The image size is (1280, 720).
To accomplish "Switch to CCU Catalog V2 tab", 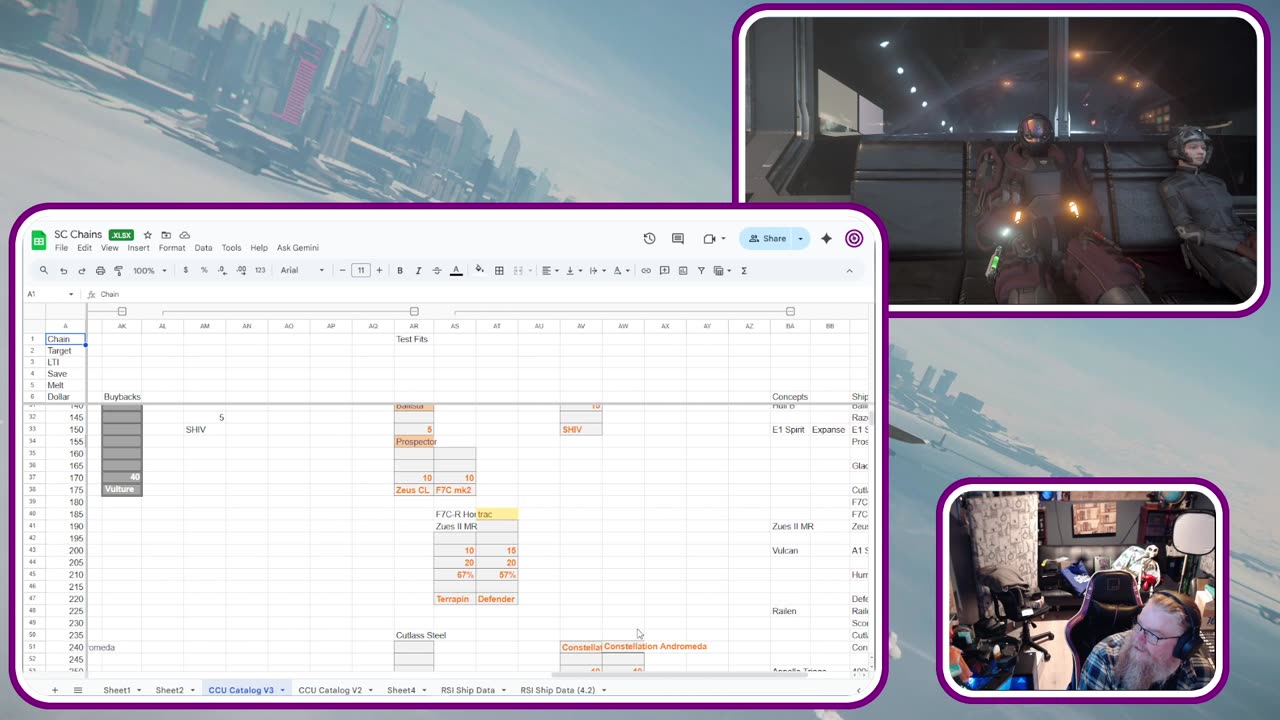I will coord(330,690).
